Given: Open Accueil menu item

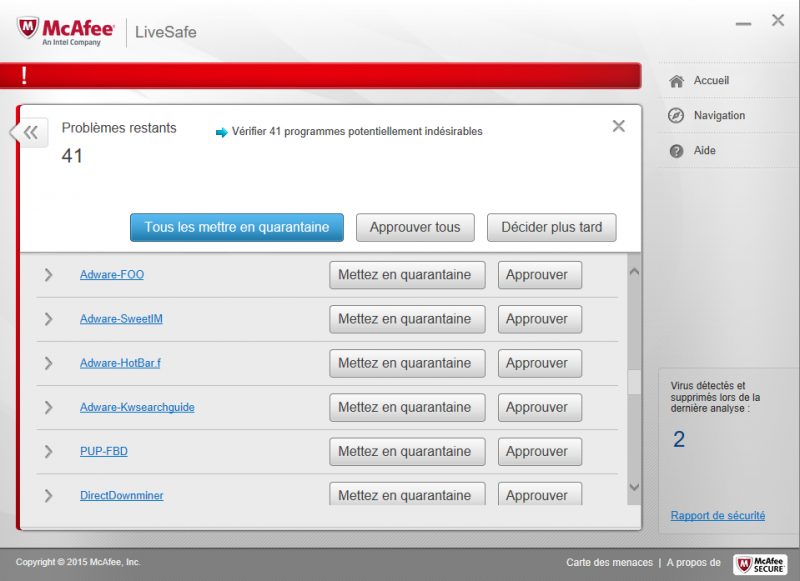Looking at the screenshot, I should tap(711, 81).
